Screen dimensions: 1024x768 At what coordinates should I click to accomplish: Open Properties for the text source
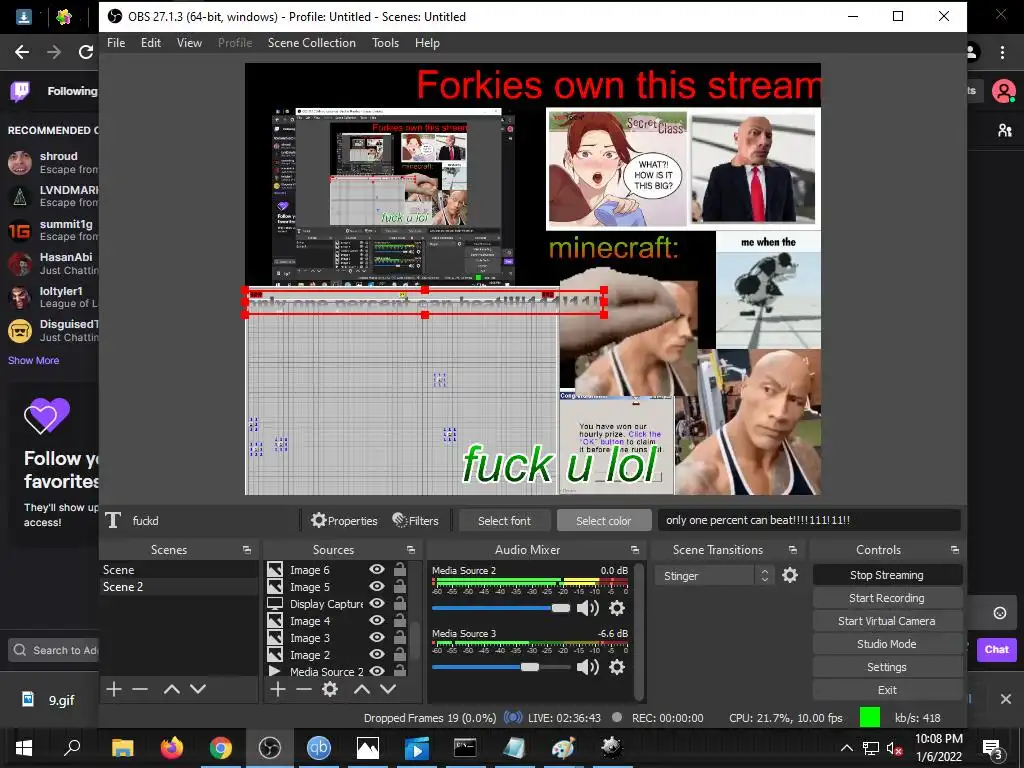point(344,520)
